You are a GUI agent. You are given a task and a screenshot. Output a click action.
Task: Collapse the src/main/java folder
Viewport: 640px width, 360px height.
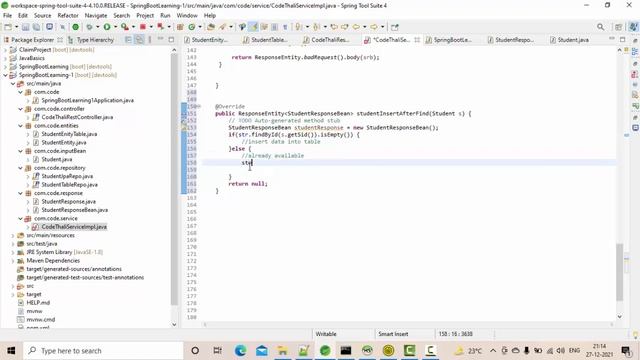(x=13, y=84)
